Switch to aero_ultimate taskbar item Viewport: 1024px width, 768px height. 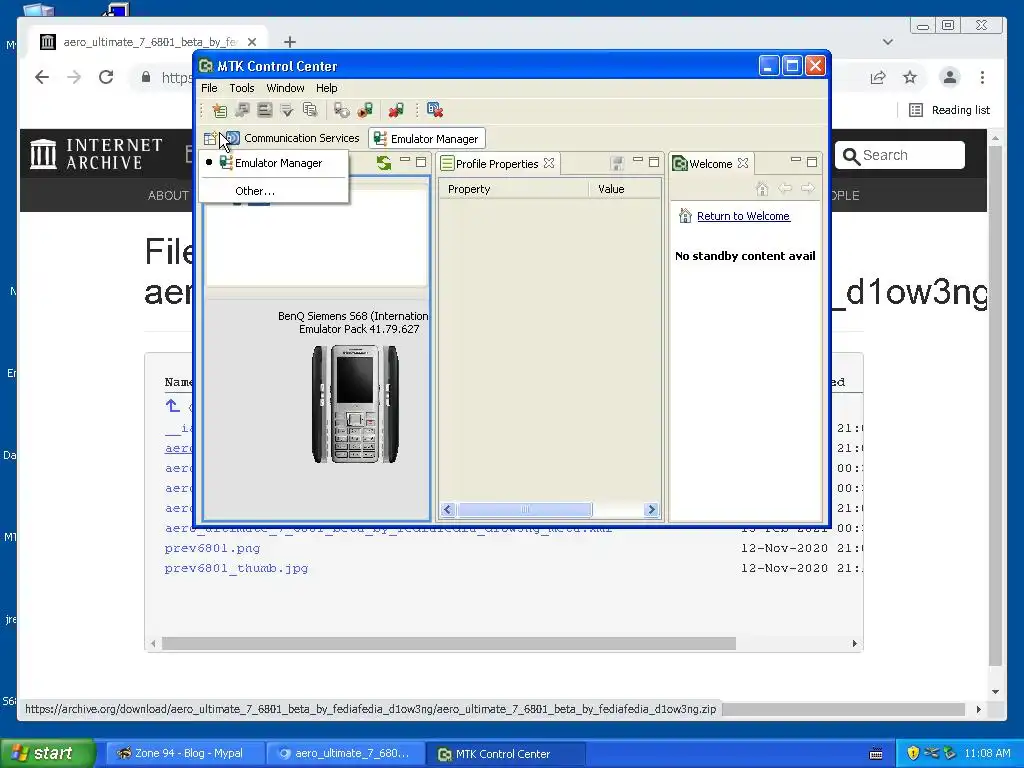(345, 754)
